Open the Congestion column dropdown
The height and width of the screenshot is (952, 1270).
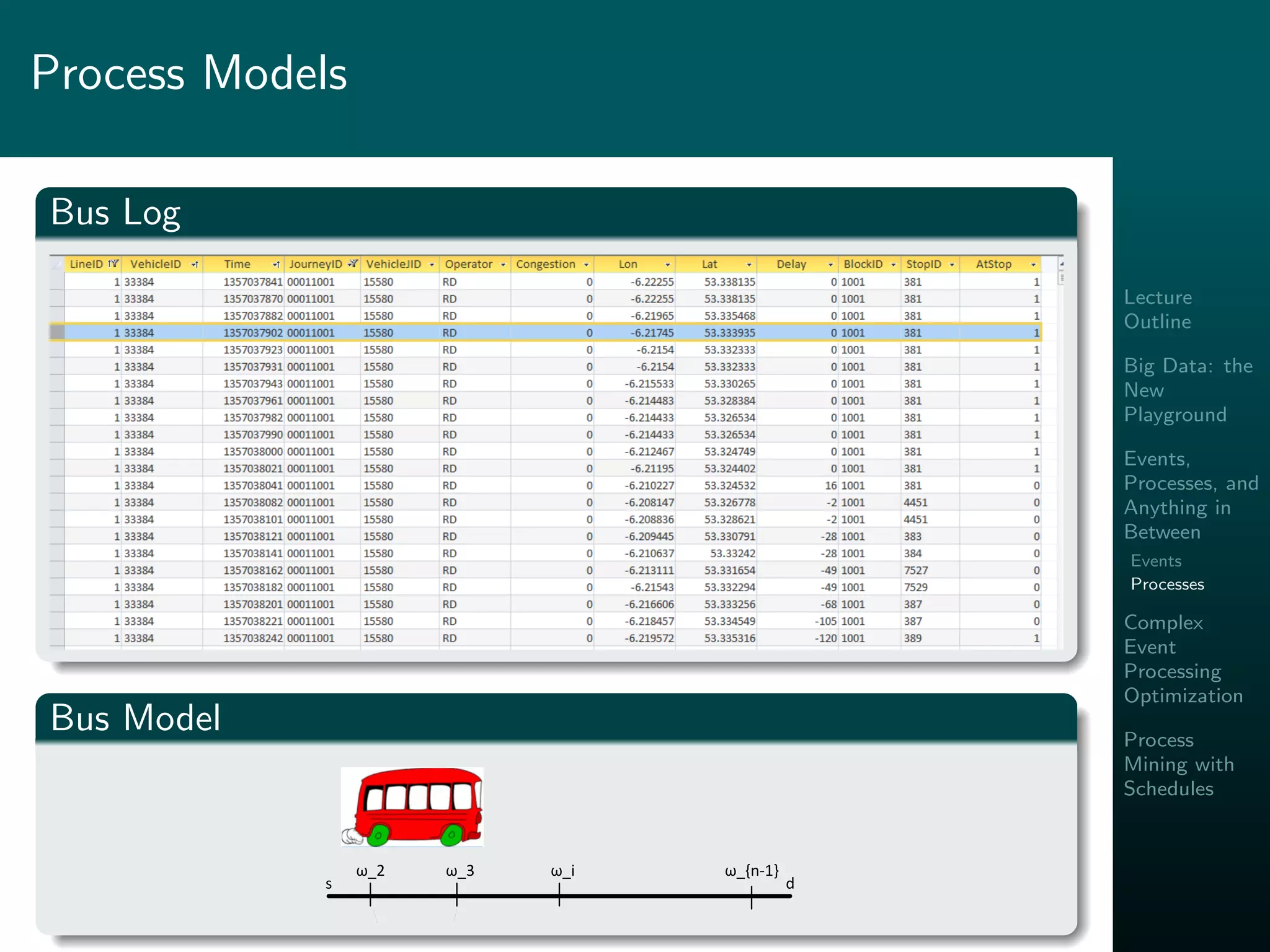click(x=585, y=265)
